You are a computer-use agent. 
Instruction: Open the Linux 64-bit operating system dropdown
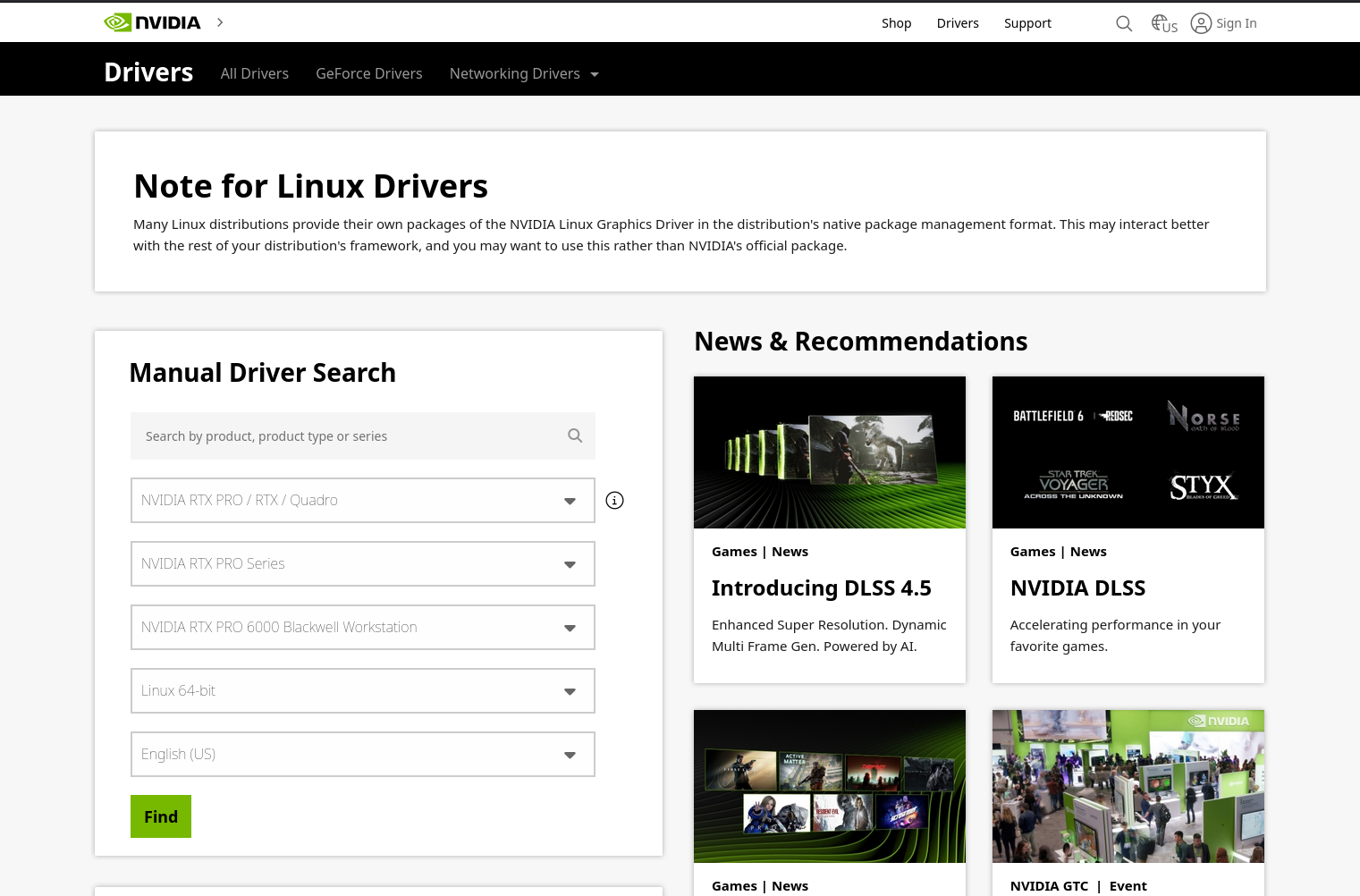pos(363,690)
